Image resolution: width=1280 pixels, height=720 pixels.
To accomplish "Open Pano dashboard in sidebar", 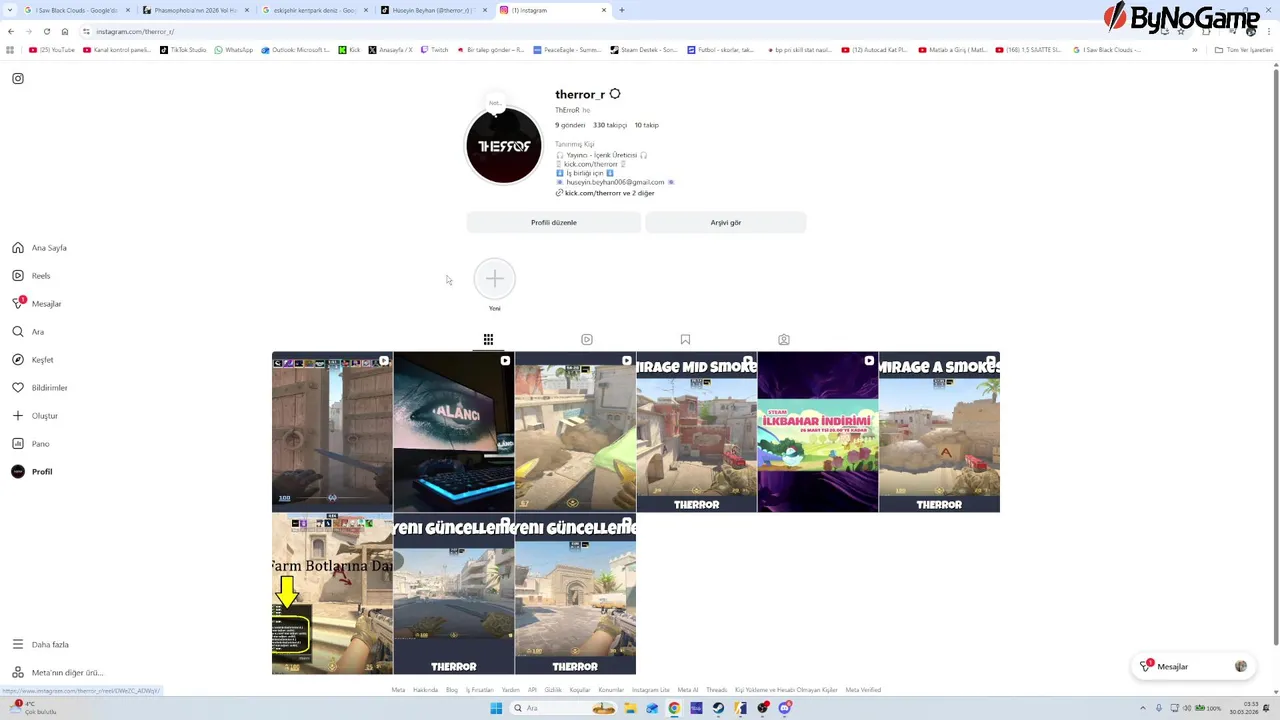I will click(31, 444).
